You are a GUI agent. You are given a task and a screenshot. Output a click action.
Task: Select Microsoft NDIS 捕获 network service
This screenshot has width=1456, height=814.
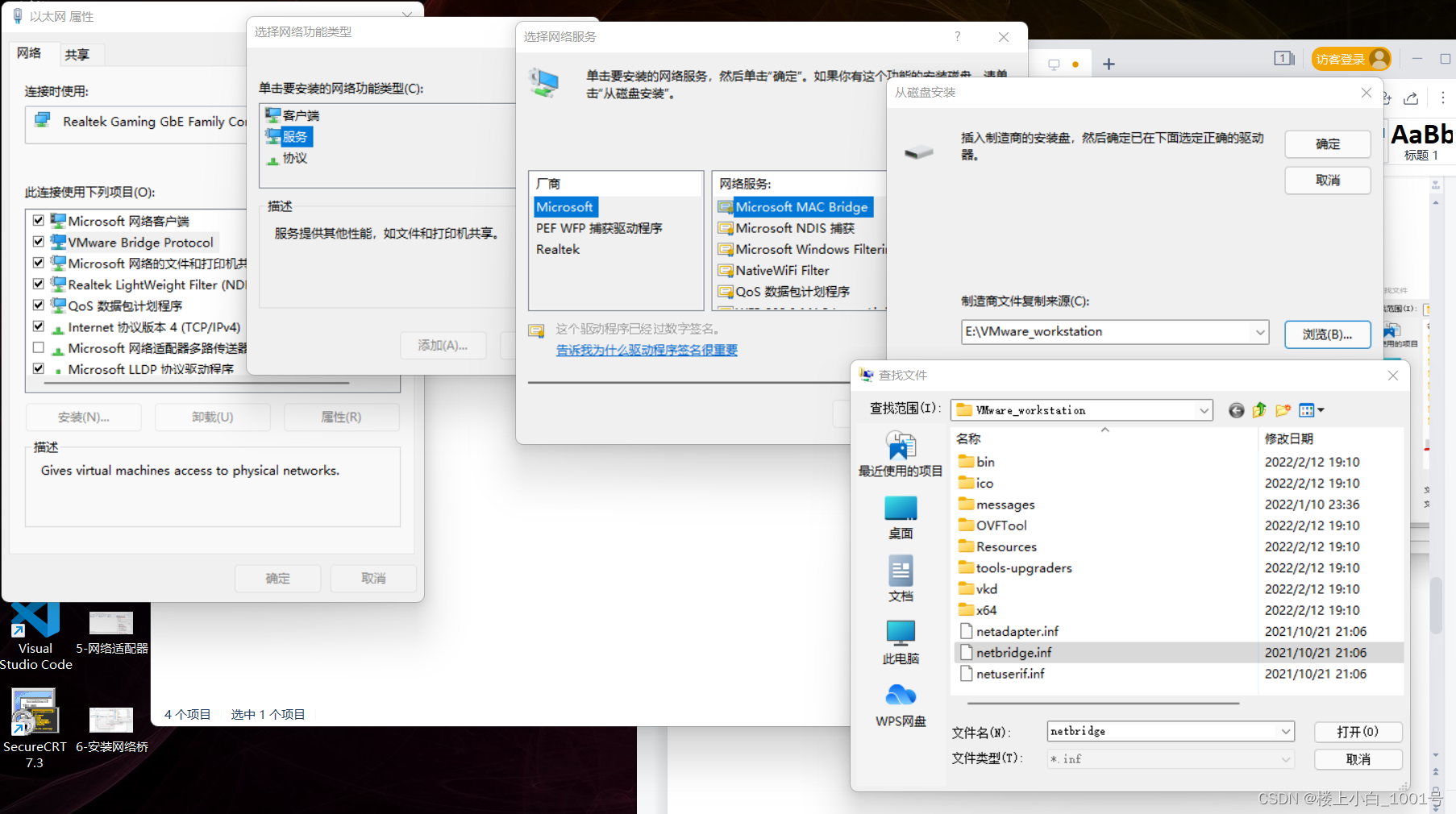787,228
